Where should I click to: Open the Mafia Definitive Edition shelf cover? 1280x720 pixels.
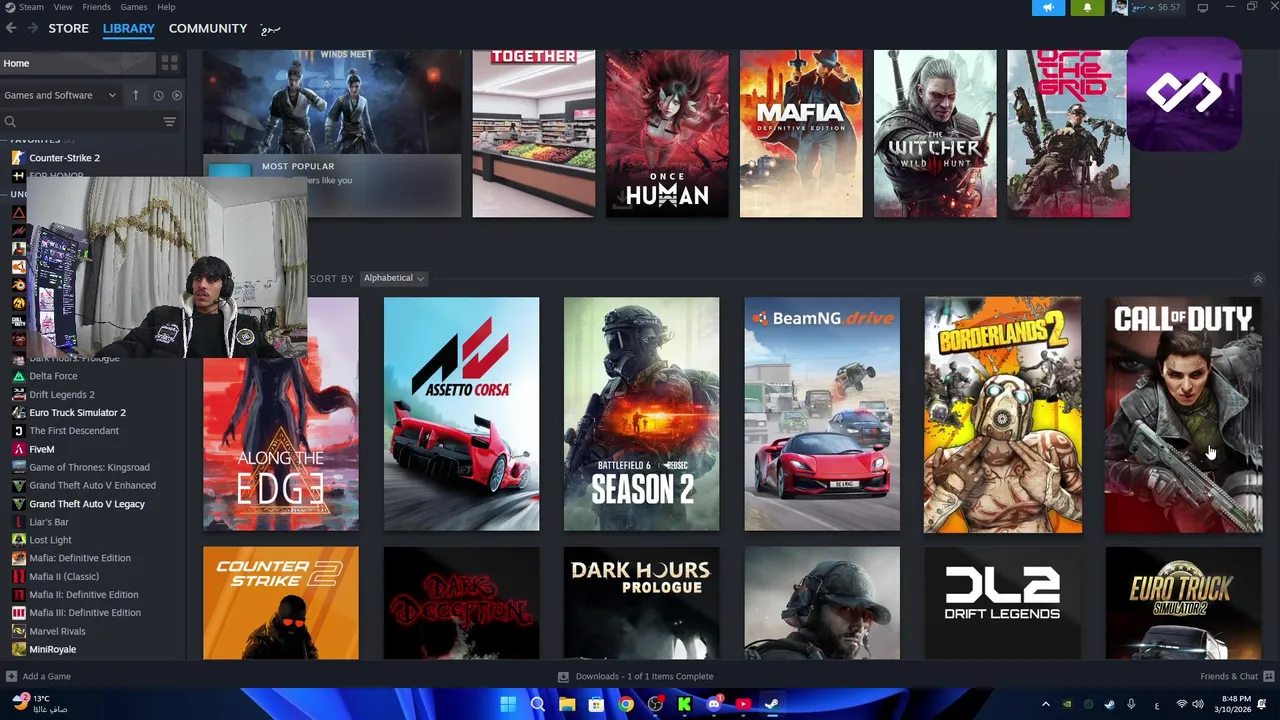[x=801, y=133]
